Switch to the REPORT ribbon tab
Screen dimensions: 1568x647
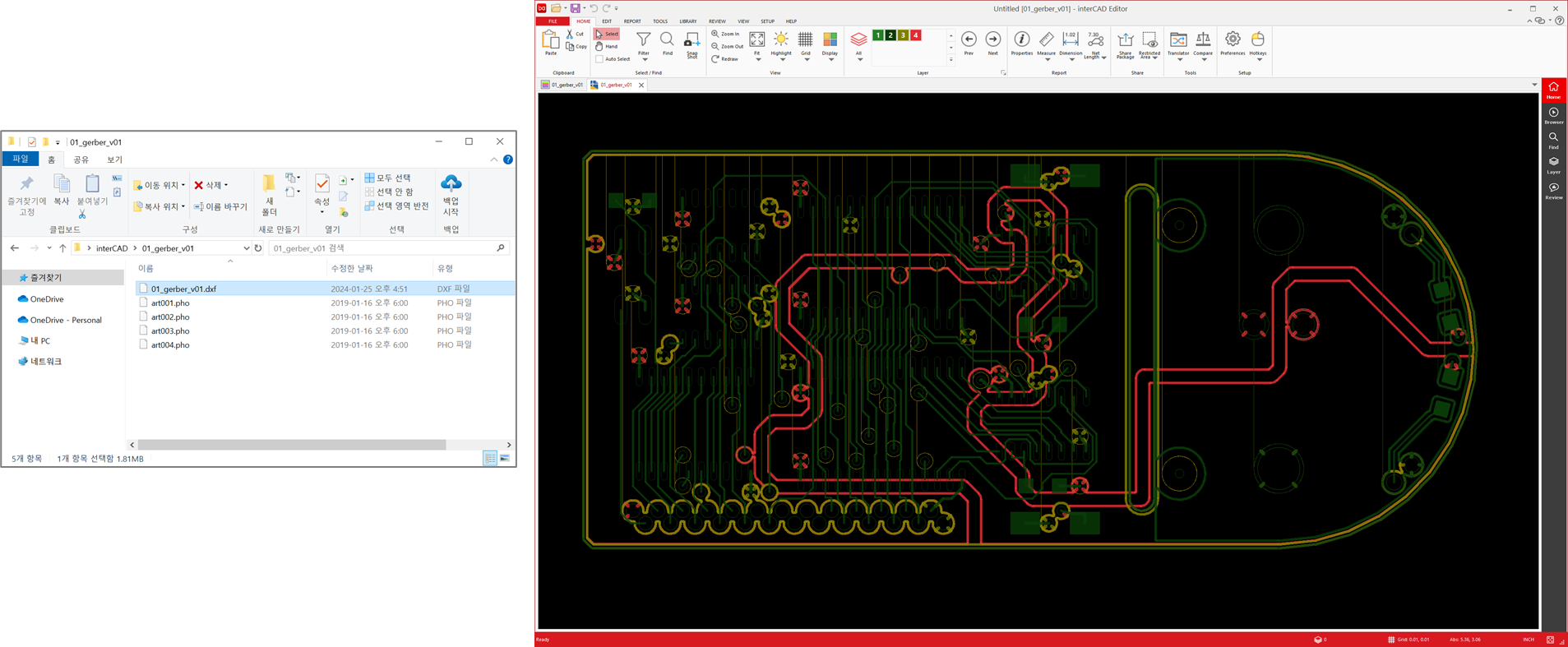(x=632, y=21)
